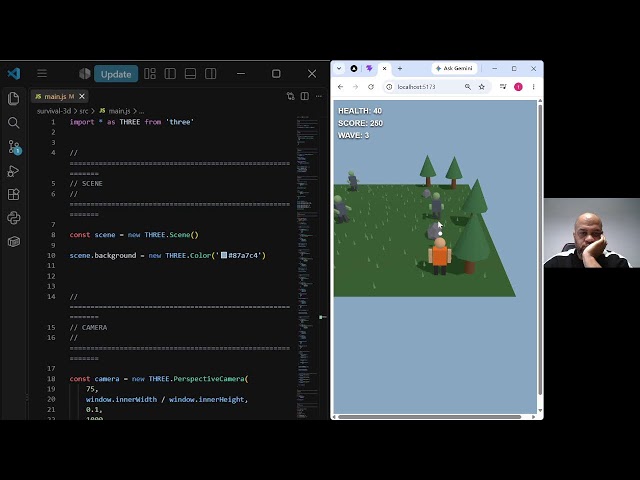Open the editor More Actions menu
The image size is (640, 480).
[x=319, y=96]
